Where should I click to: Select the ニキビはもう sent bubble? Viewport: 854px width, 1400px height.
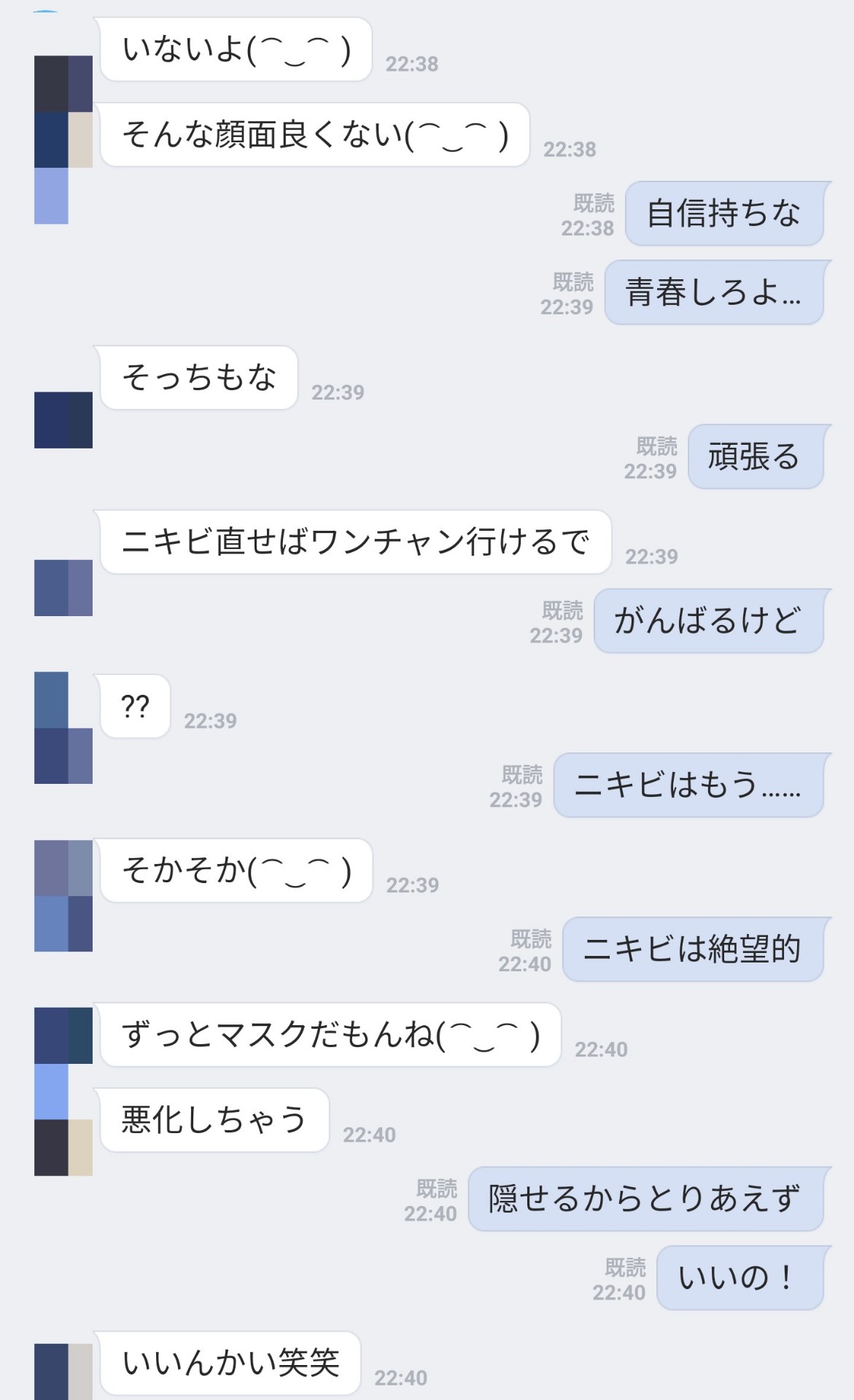[689, 785]
